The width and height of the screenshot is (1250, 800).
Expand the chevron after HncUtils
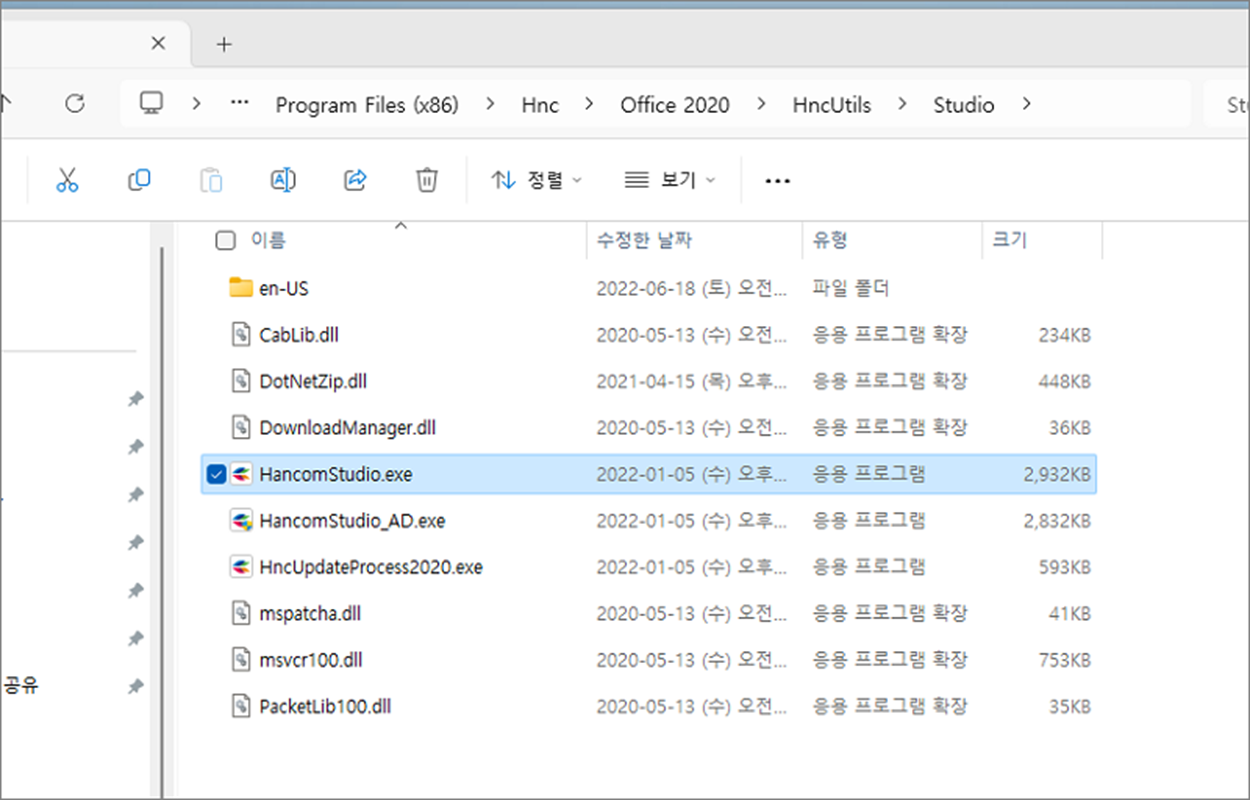(903, 104)
